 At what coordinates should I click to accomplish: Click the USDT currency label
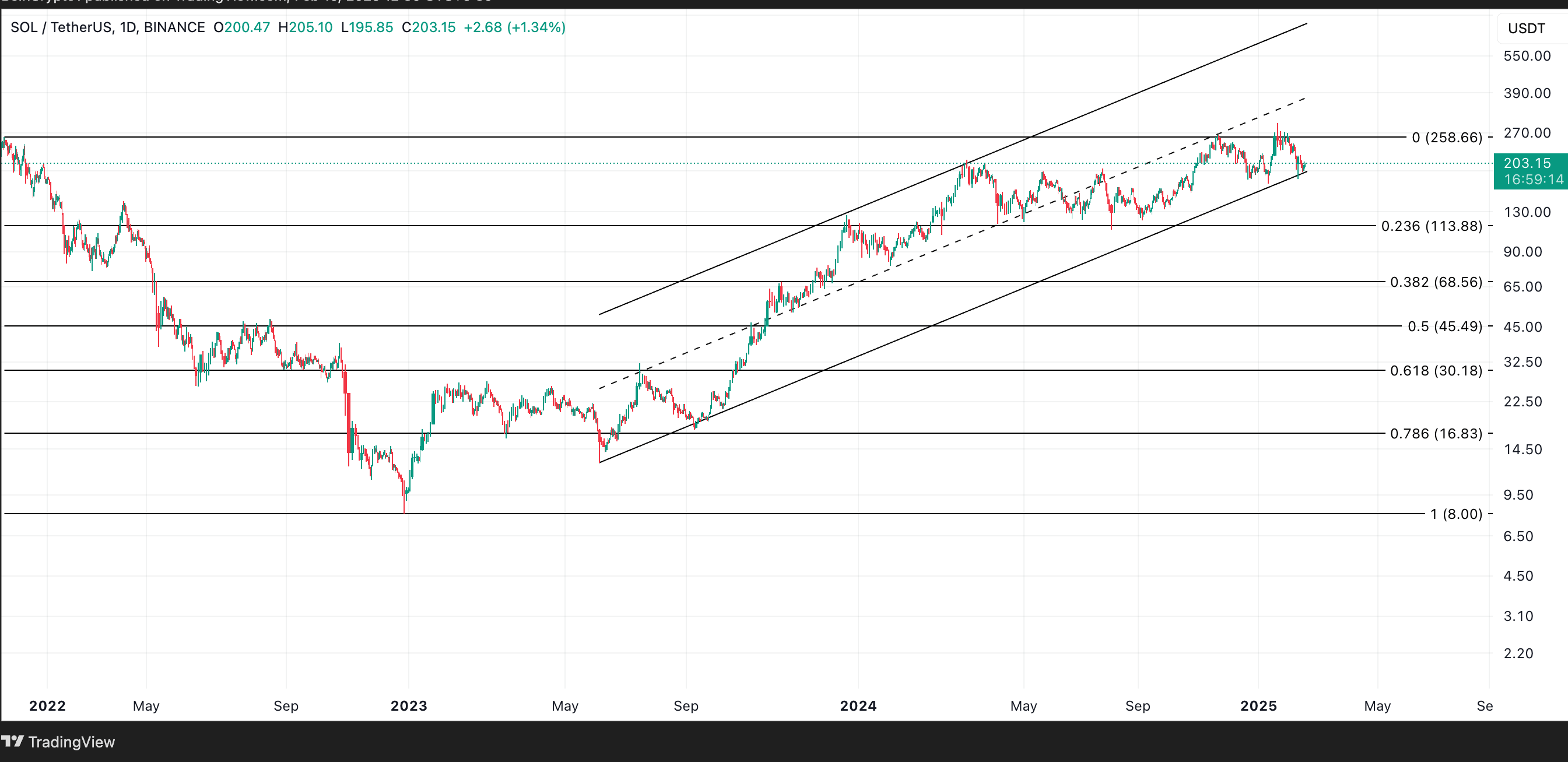click(1526, 29)
